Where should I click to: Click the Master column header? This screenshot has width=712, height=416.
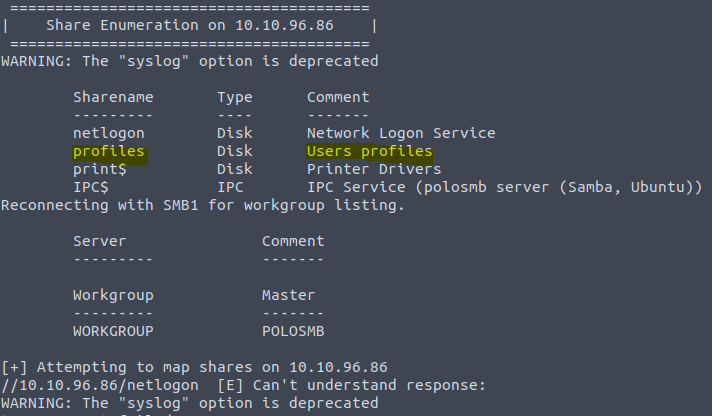point(288,295)
